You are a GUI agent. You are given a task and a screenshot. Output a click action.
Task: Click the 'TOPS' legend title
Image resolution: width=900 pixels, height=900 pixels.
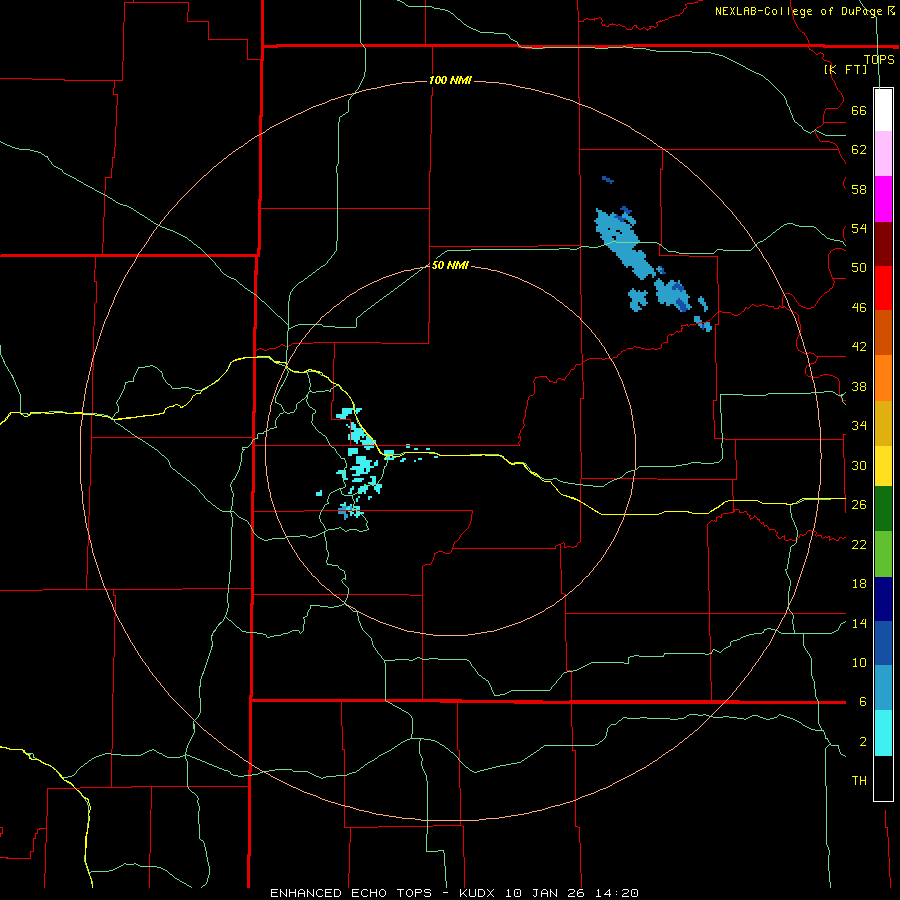point(879,59)
